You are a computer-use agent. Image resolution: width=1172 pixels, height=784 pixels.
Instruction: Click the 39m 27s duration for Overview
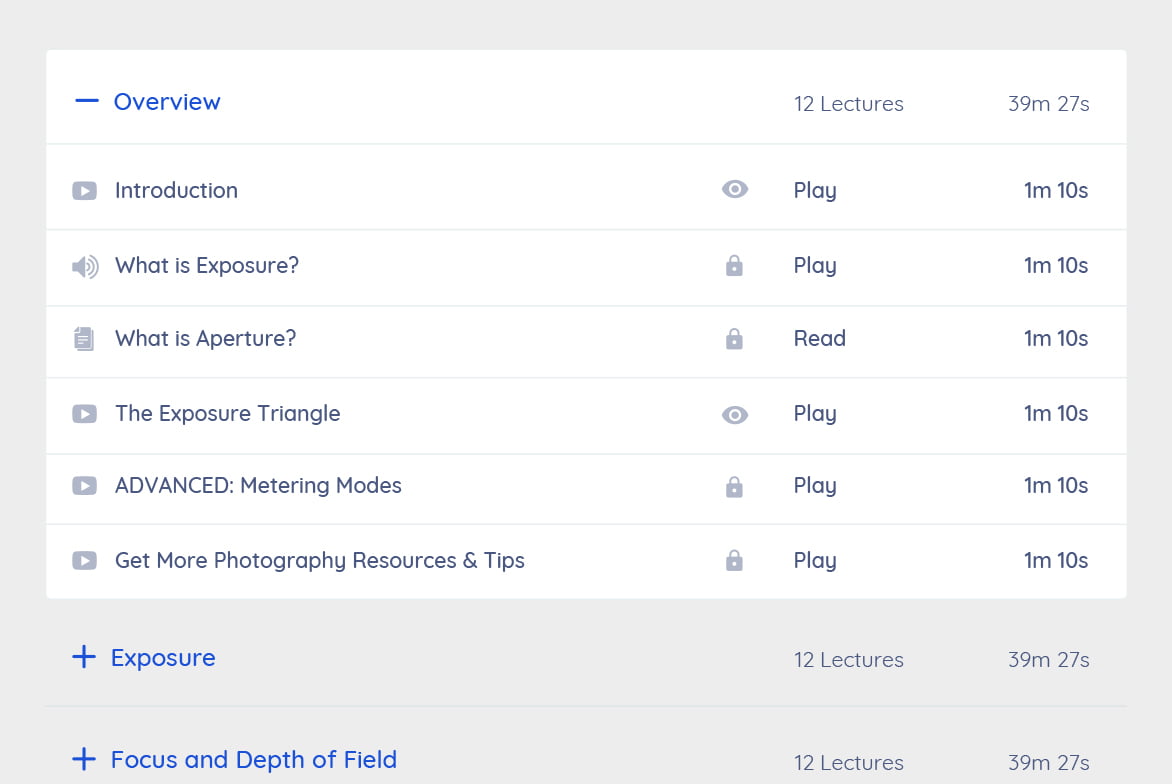1048,103
